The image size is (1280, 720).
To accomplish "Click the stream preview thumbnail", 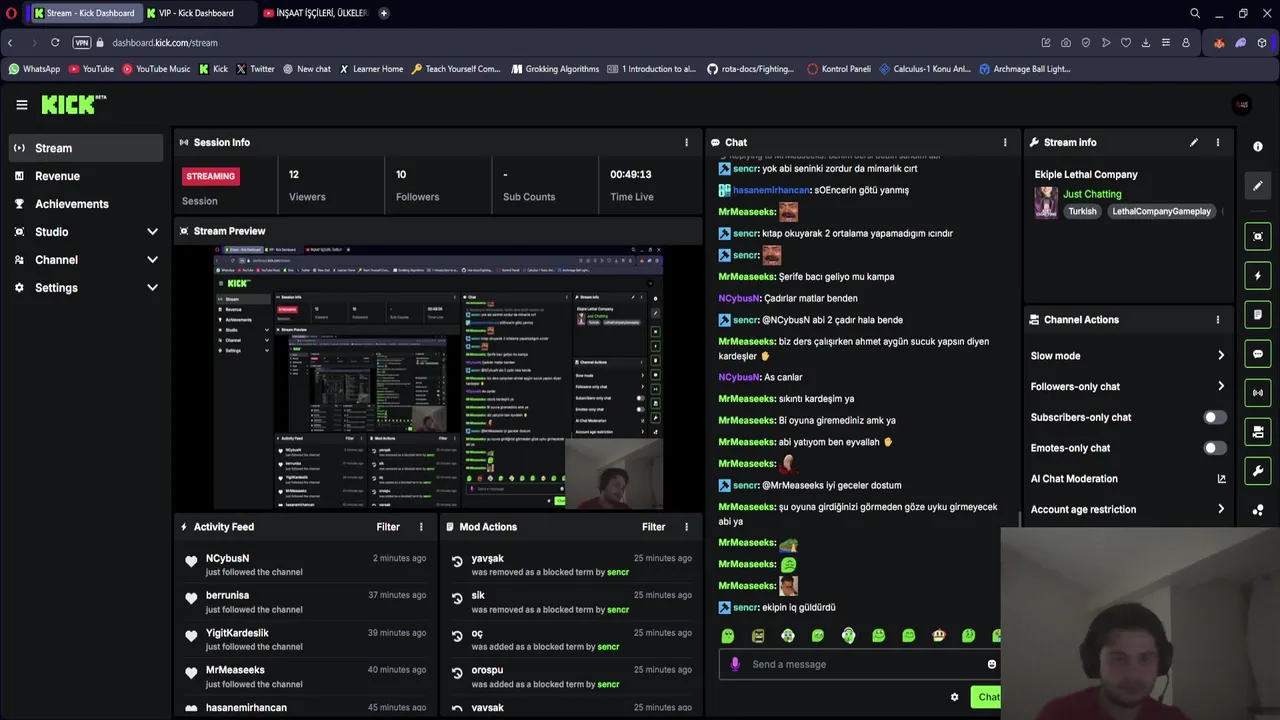I will tap(438, 377).
